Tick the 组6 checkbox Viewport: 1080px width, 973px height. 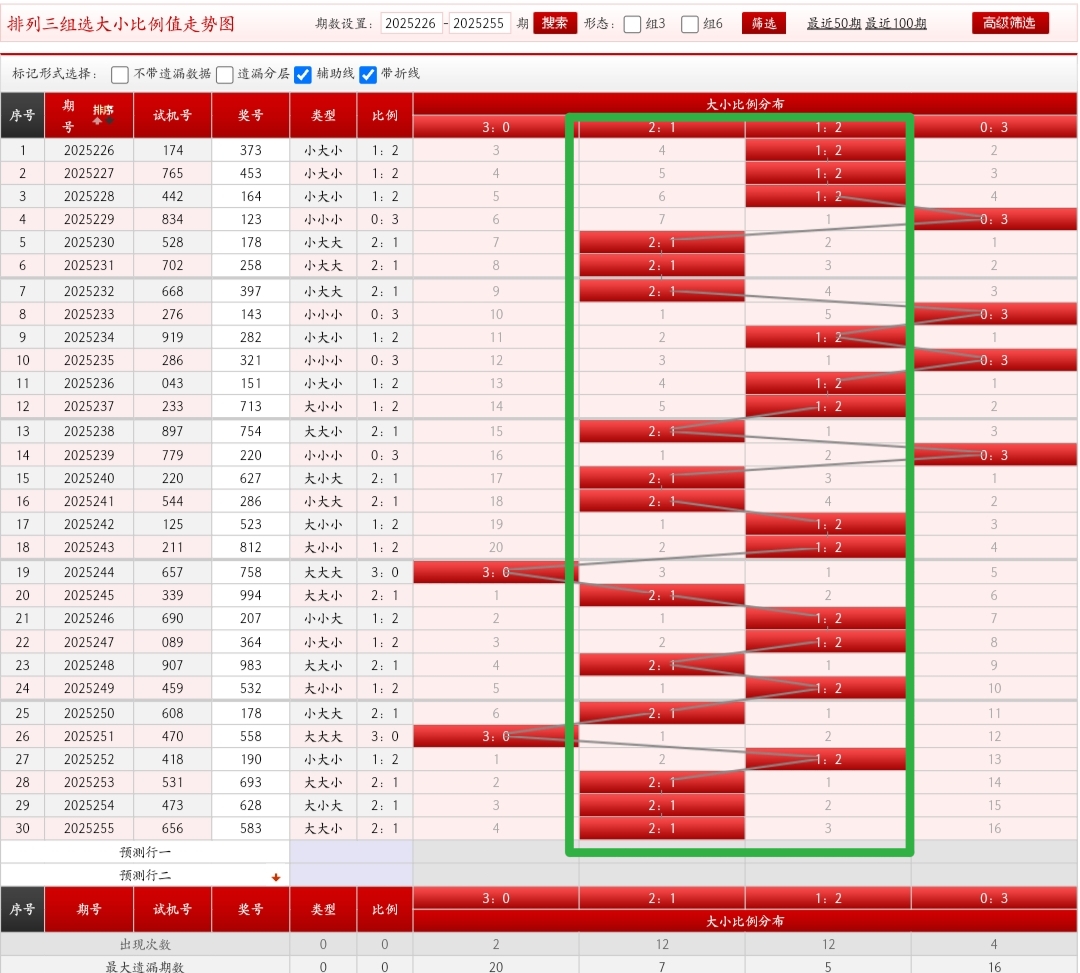(x=690, y=24)
